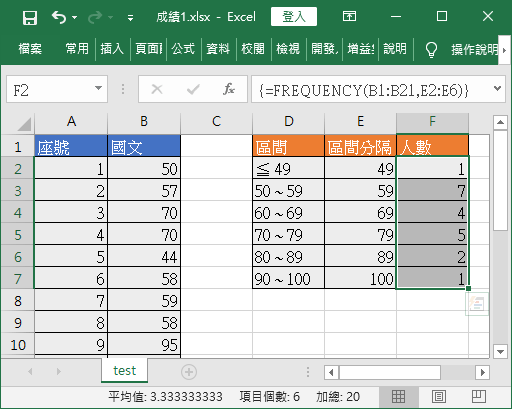
Task: Click the Select All corner triangle
Action: tap(24, 124)
